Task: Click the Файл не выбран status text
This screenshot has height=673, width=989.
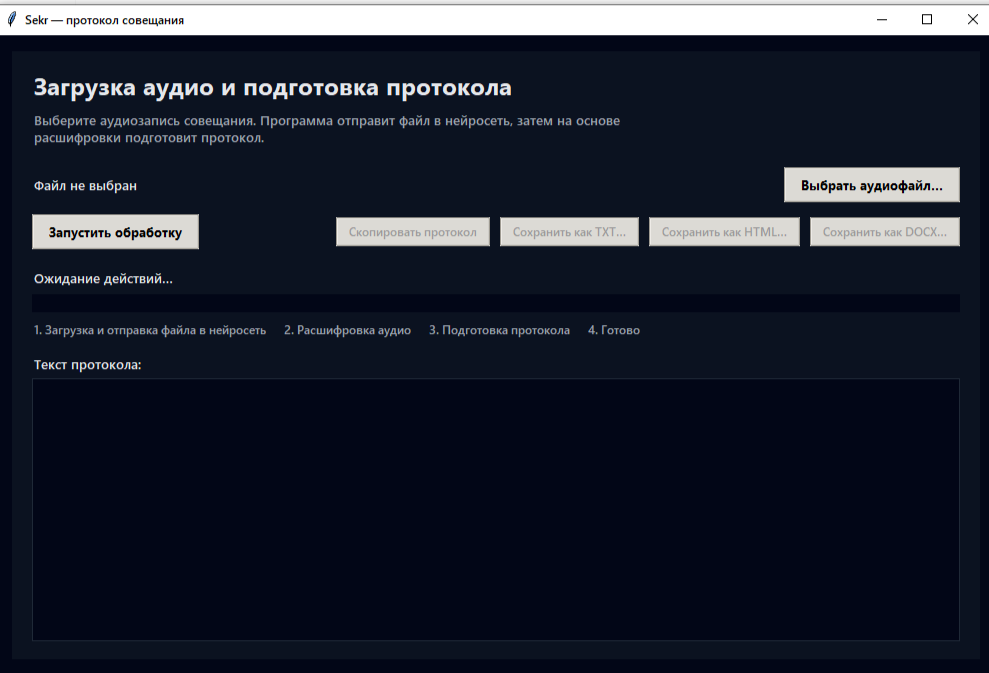Action: (x=86, y=186)
